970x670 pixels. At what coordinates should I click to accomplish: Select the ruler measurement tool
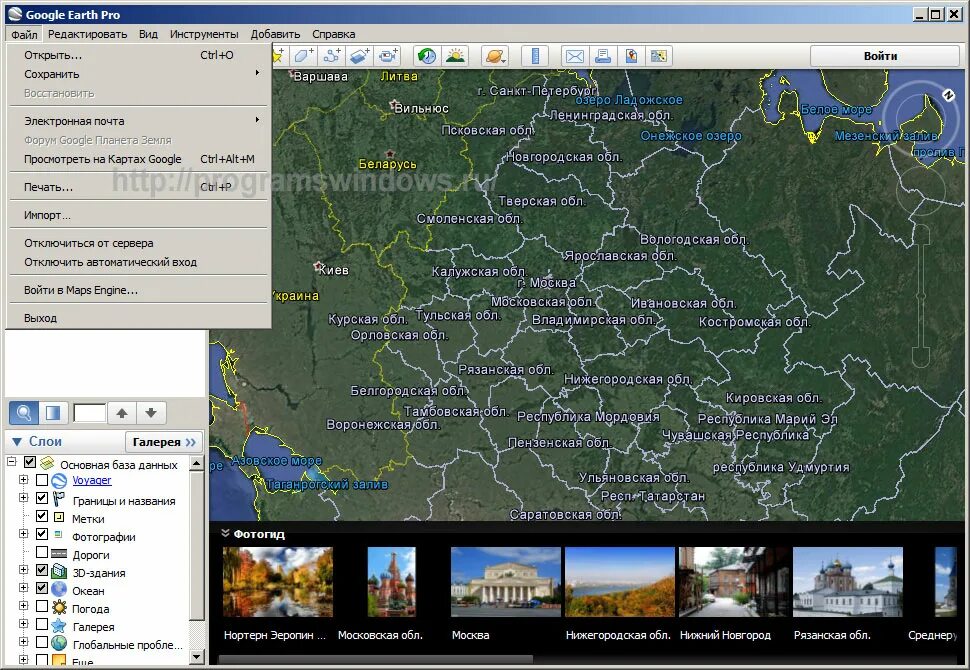pyautogui.click(x=535, y=56)
